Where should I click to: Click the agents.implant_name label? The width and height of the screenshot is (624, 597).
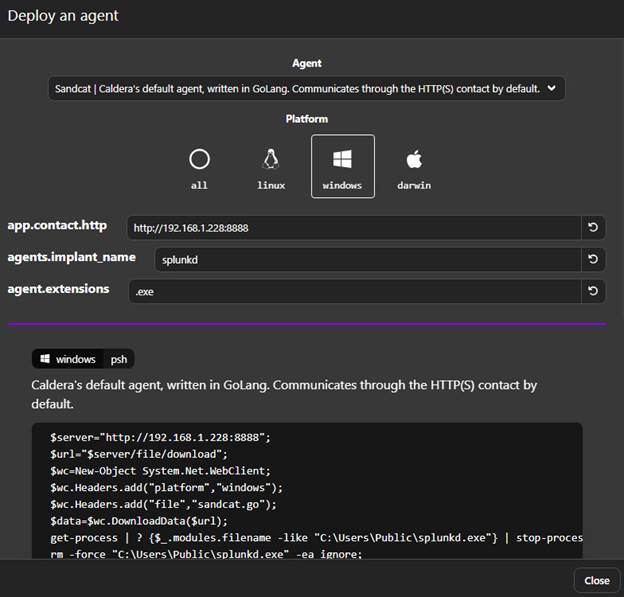pos(72,257)
